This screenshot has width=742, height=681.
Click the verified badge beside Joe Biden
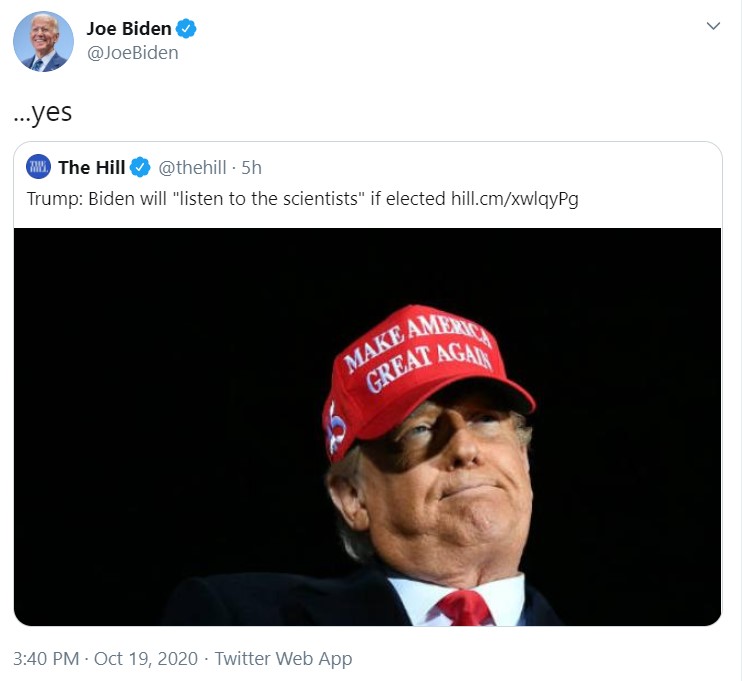coord(186,29)
